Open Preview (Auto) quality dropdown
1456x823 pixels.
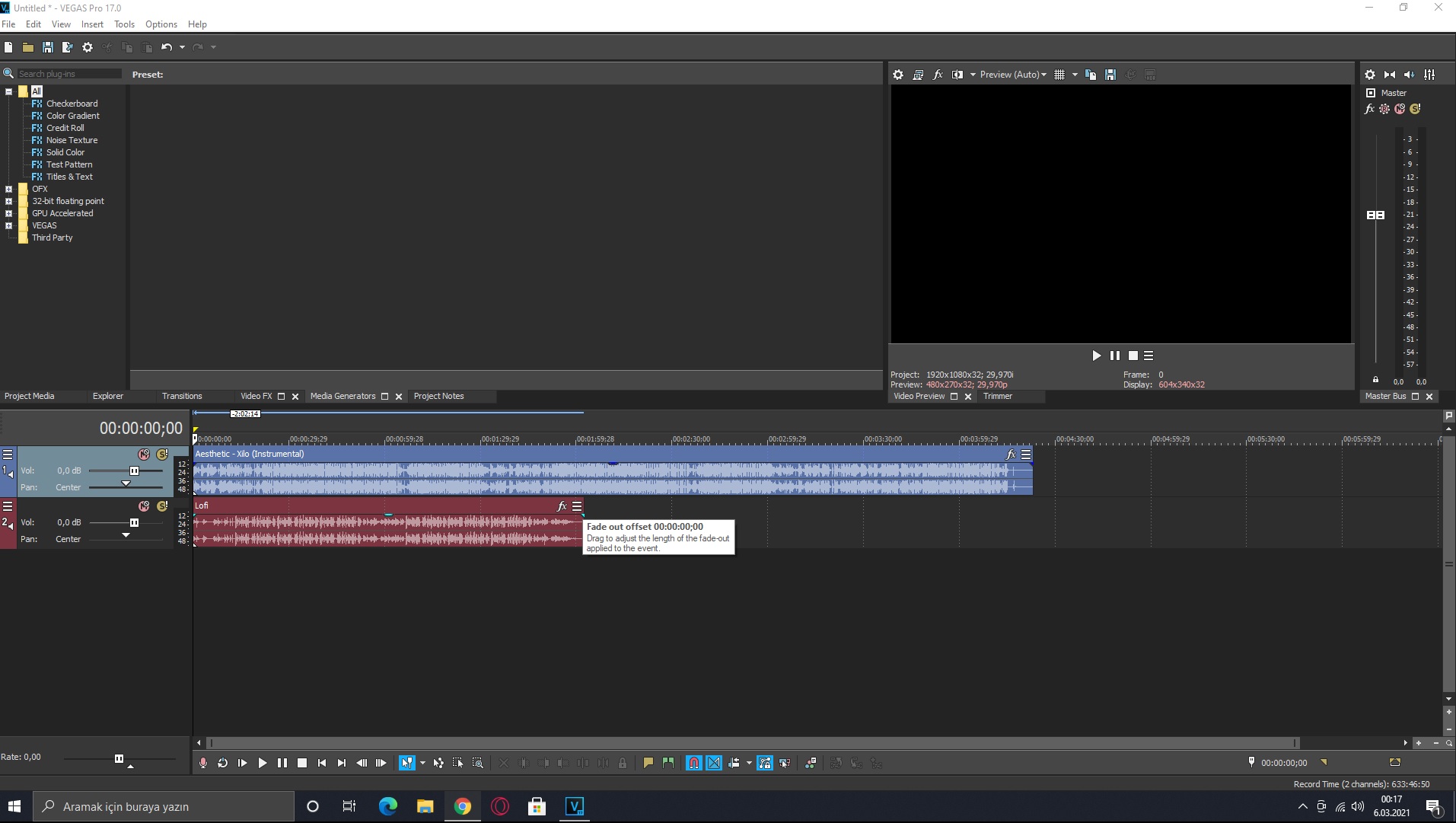[1012, 75]
